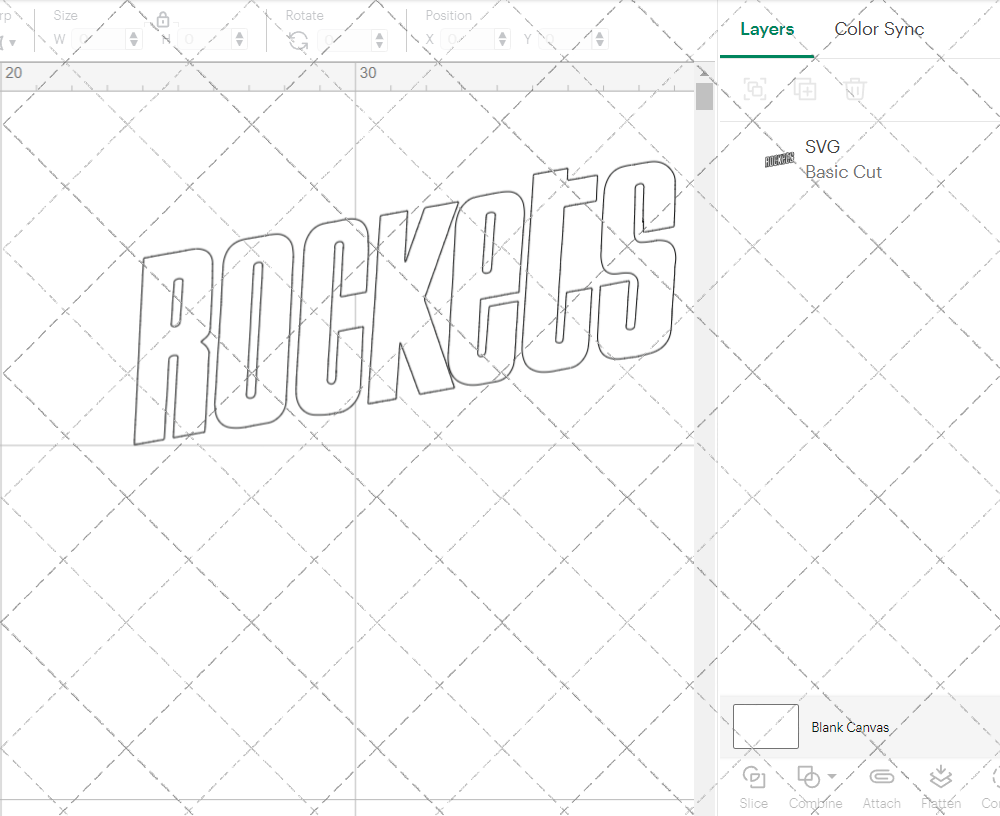The height and width of the screenshot is (816, 1000).
Task: Click the Duplicate layer icon
Action: click(x=805, y=89)
